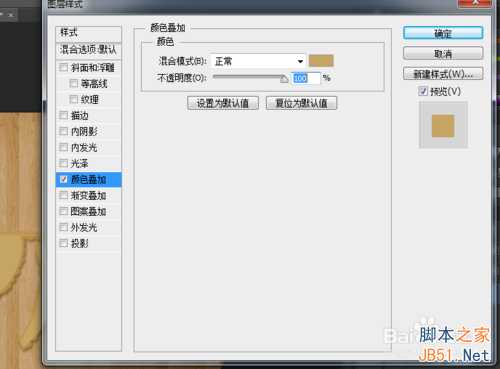
Task: Tick the 纹理 checkbox
Action: pyautogui.click(x=74, y=99)
